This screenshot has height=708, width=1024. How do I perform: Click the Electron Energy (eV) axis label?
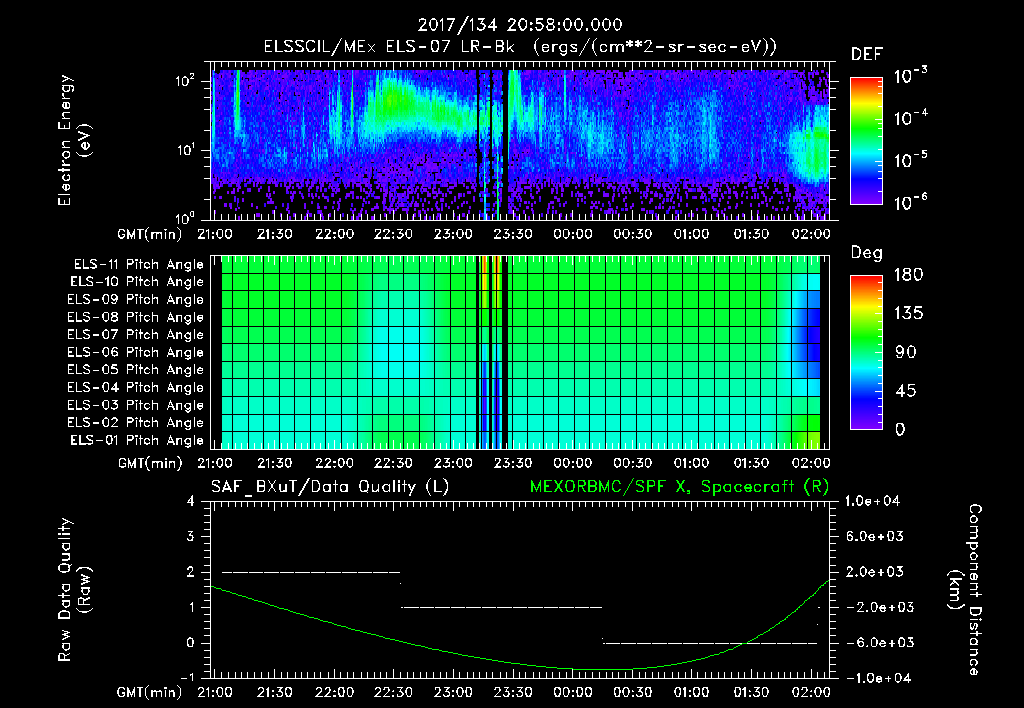pos(73,140)
